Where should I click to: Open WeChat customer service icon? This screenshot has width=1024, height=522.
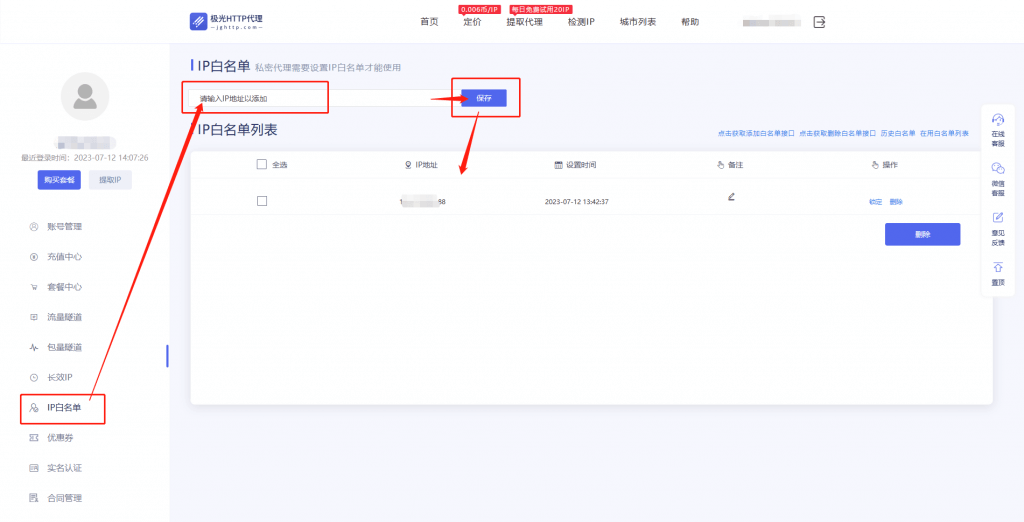pyautogui.click(x=997, y=168)
